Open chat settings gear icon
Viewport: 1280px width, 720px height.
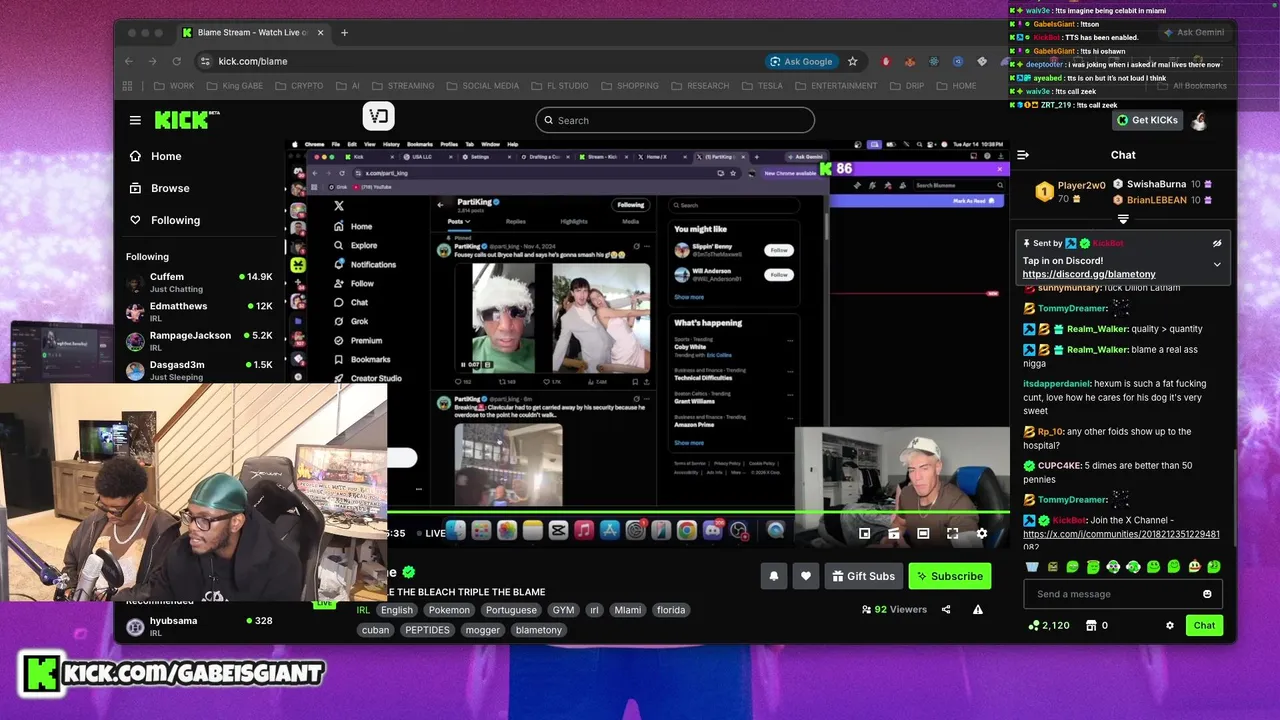[1170, 626]
